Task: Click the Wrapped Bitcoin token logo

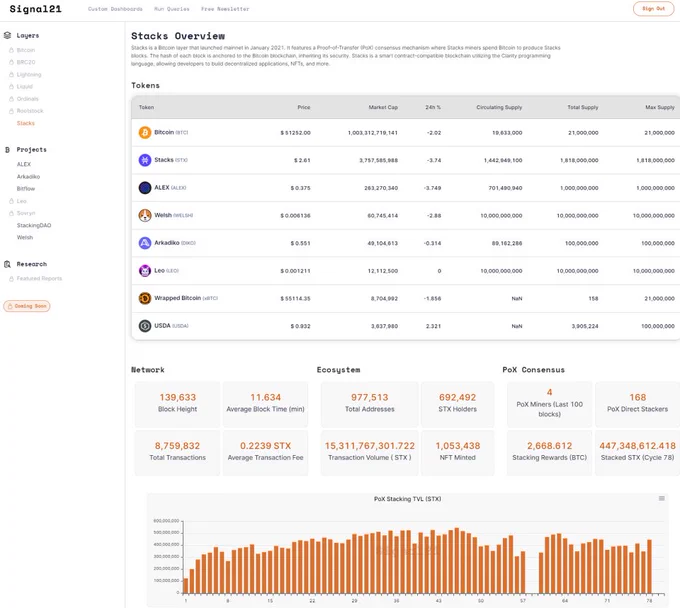Action: (145, 298)
